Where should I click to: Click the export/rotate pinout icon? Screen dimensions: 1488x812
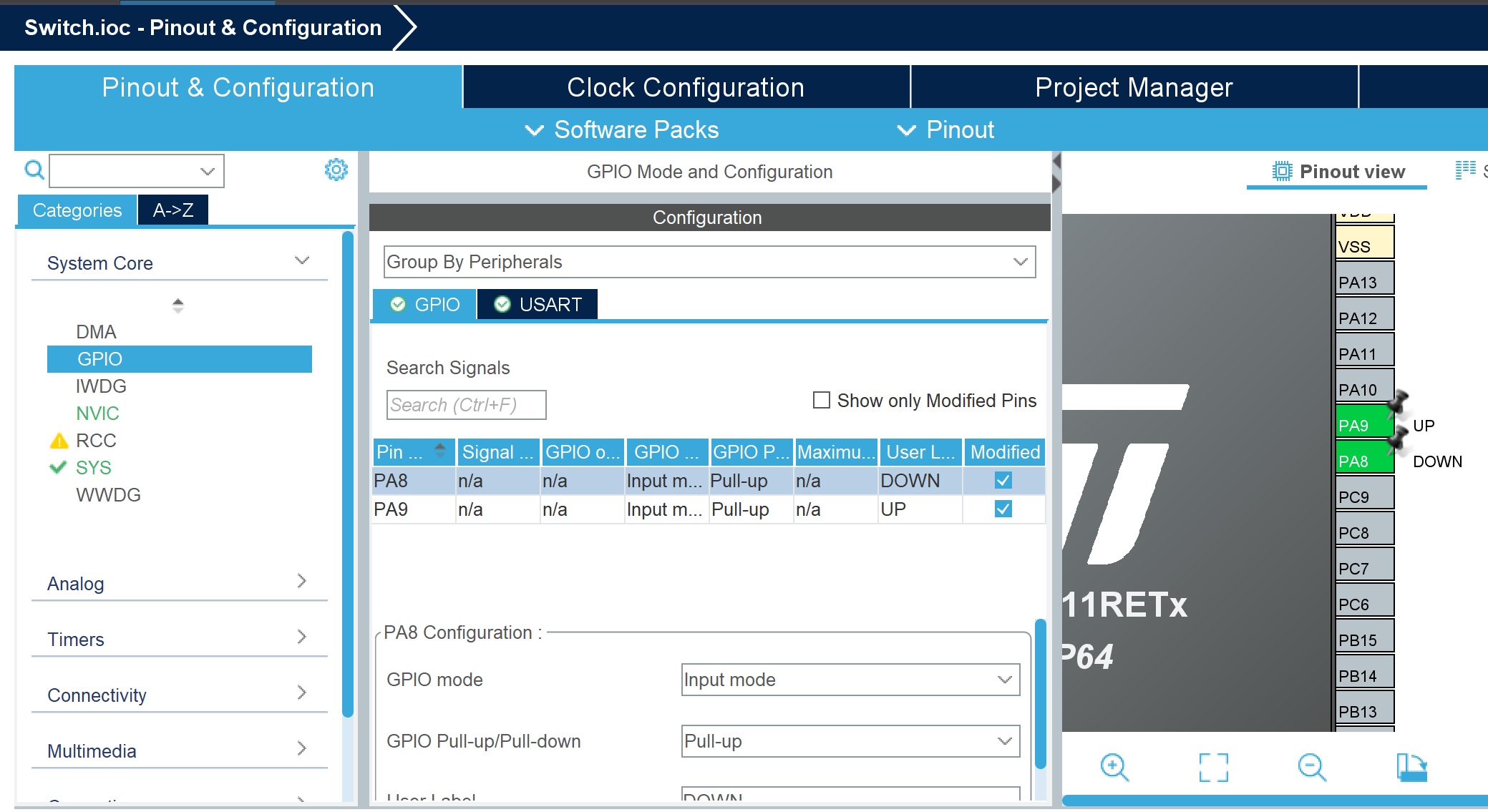click(1411, 767)
